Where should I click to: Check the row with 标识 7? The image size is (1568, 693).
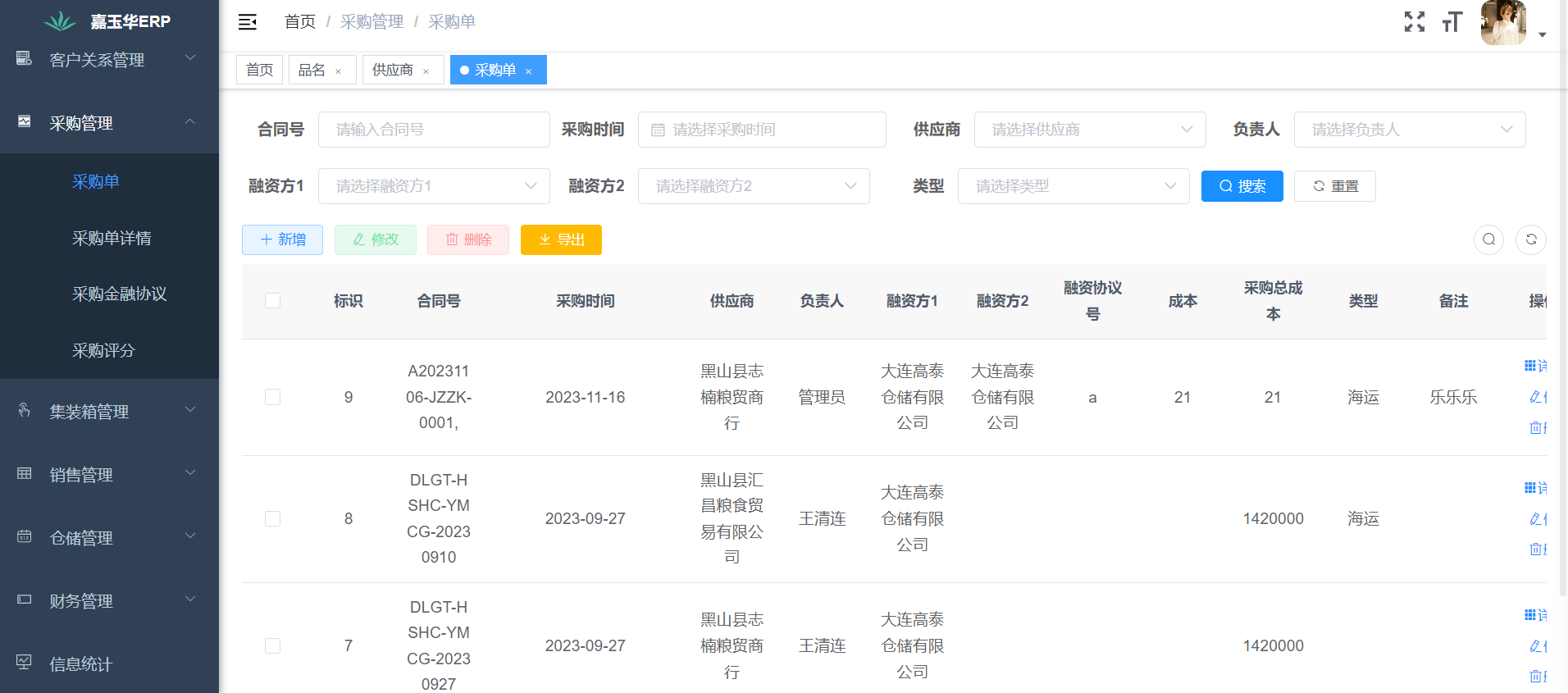point(273,645)
